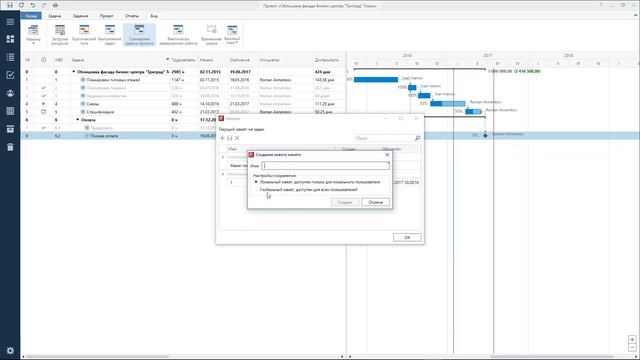Expand first group in Макеты list
640x360 pixels.
click(x=223, y=157)
